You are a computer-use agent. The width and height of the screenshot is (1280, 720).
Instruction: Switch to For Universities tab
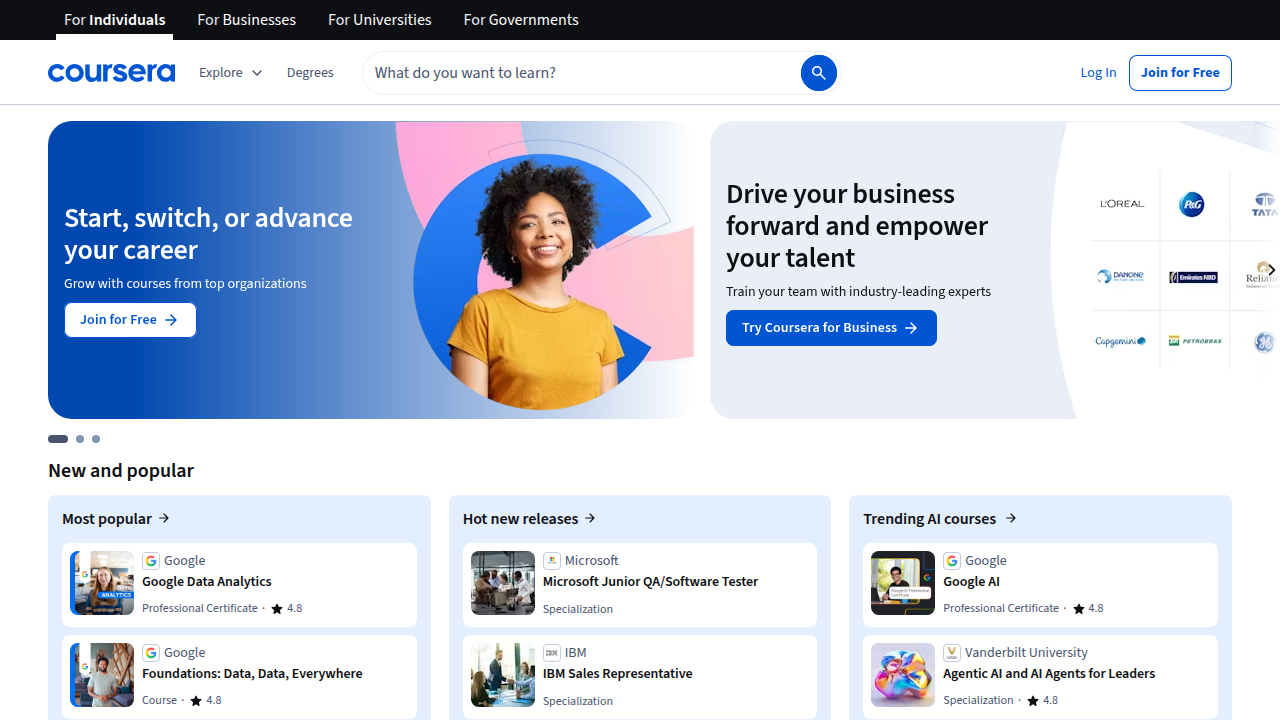click(x=380, y=20)
